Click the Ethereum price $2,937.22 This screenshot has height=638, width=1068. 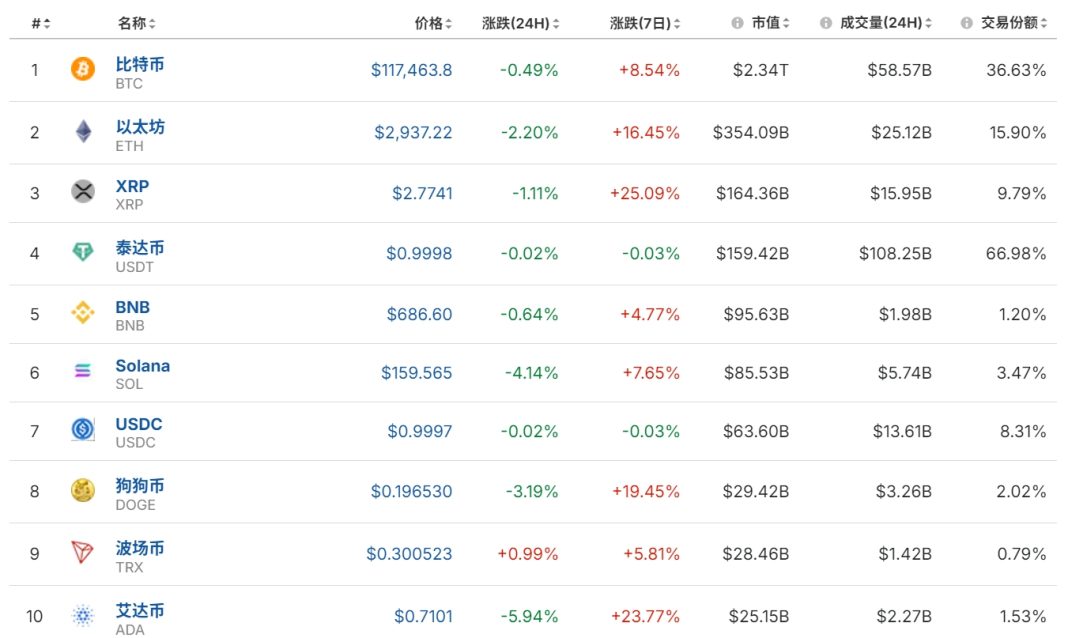(x=413, y=132)
